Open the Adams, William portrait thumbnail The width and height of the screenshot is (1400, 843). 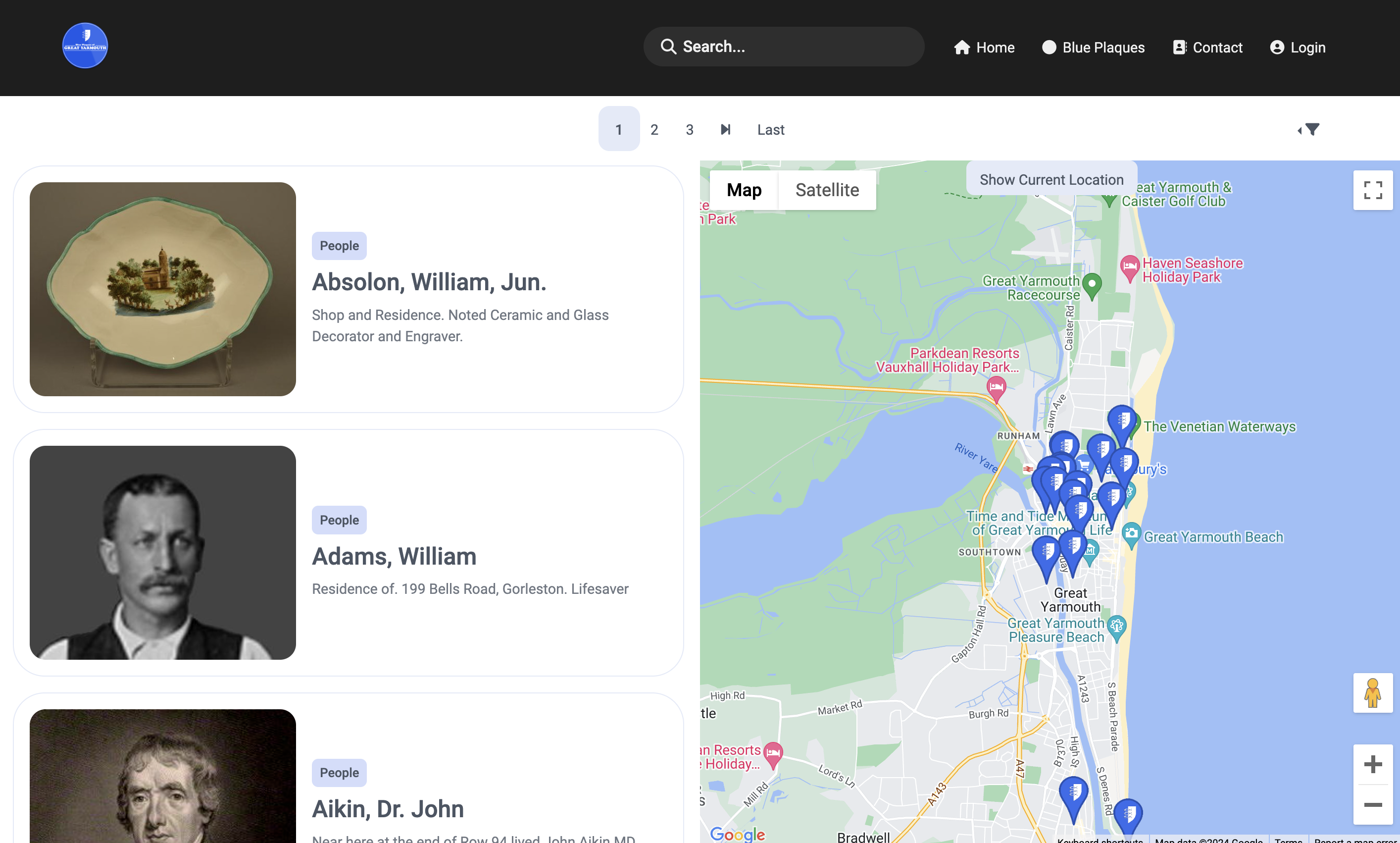pos(162,553)
